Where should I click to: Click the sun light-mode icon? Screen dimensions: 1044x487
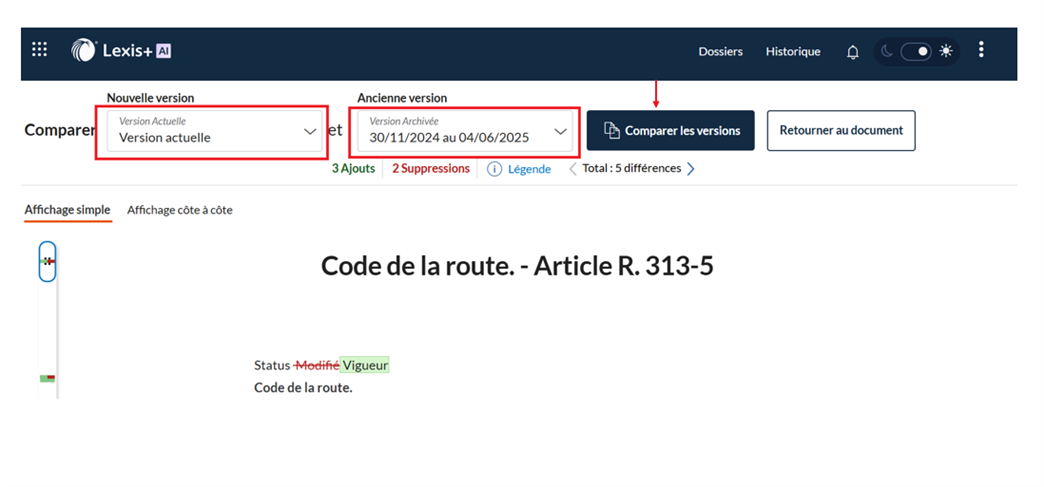tap(946, 51)
